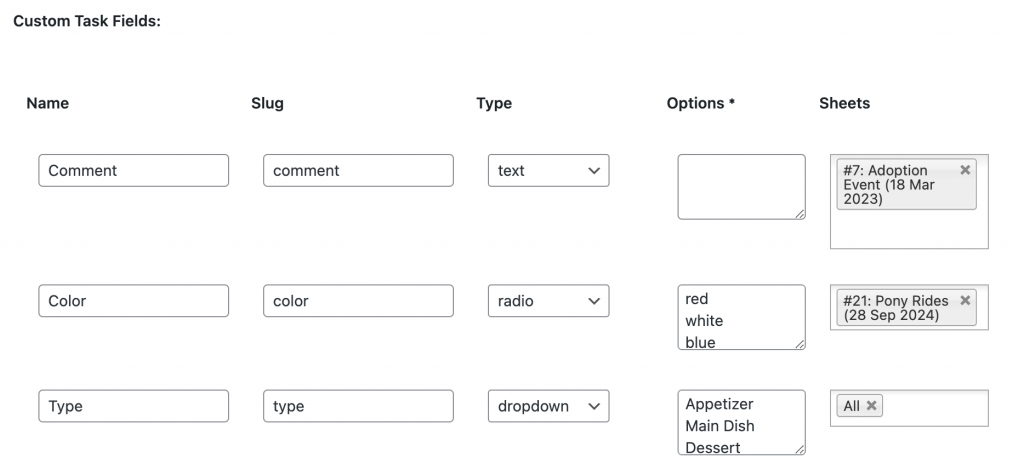Click the red white blue options textarea
This screenshot has width=1024, height=469.
pos(741,317)
